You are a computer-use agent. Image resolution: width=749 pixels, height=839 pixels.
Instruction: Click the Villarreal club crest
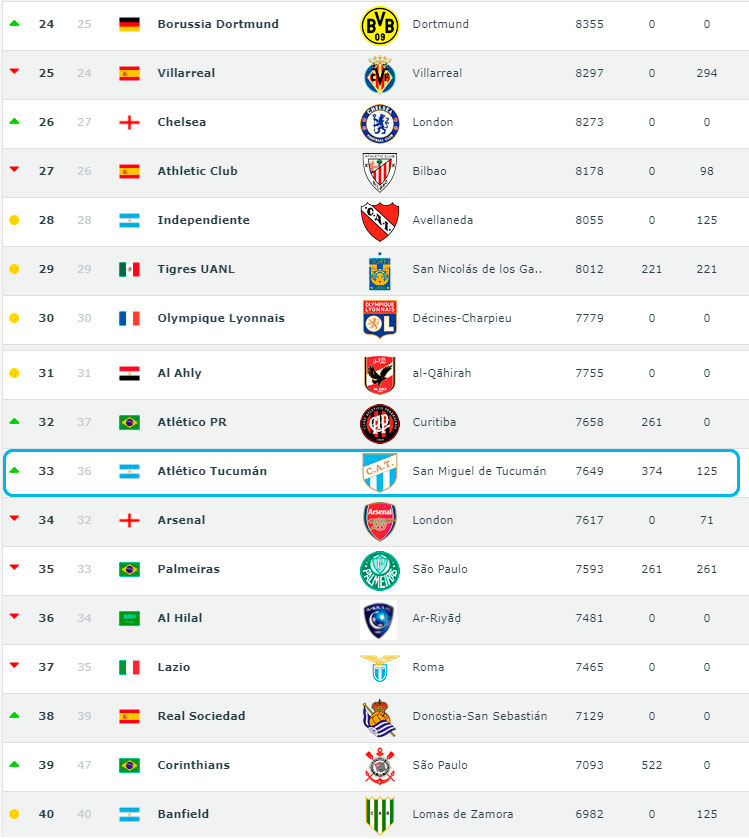click(x=380, y=74)
